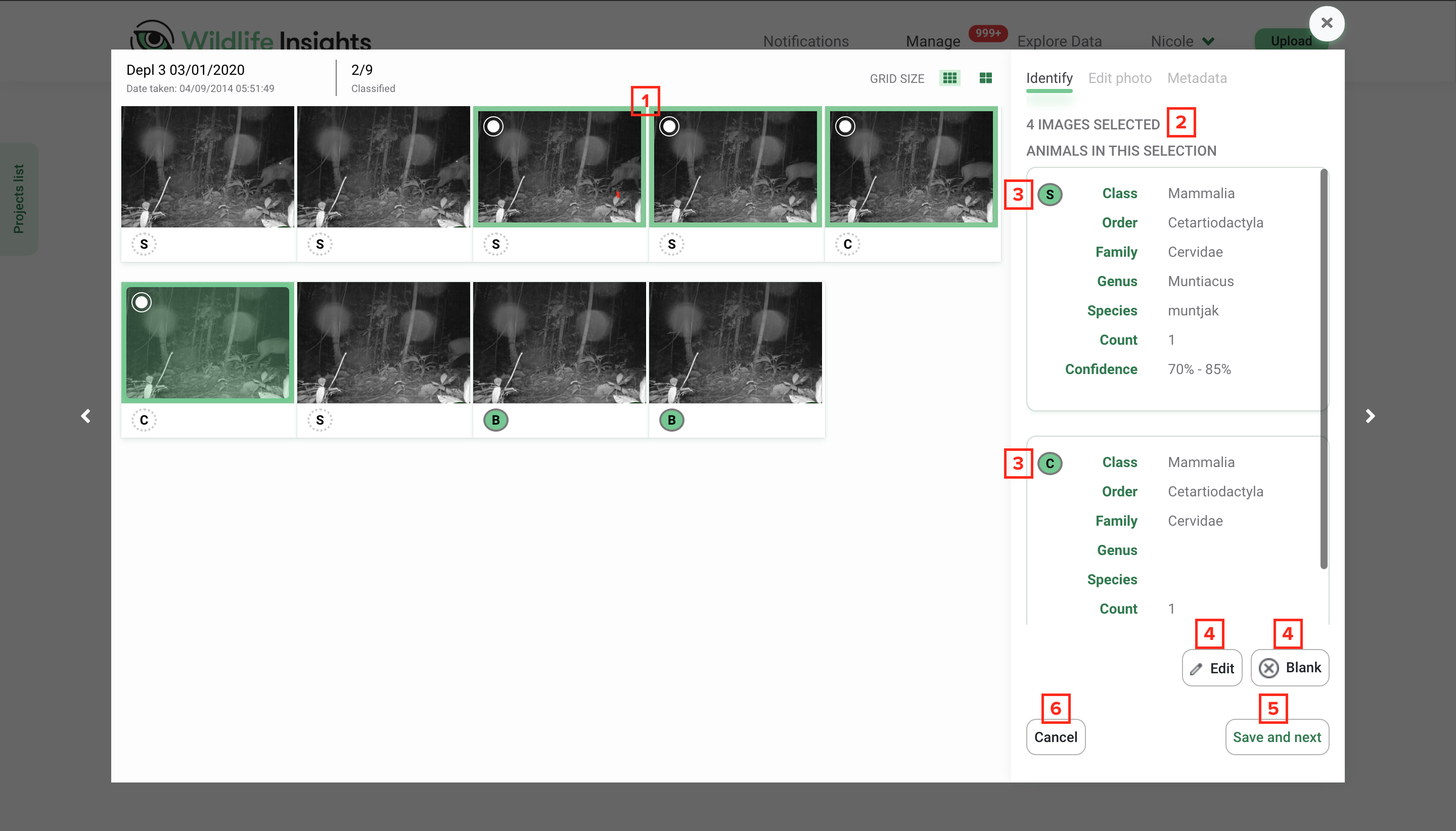Select the large grid size icon
Screen dimensions: 1456x831
pyautogui.click(x=986, y=78)
